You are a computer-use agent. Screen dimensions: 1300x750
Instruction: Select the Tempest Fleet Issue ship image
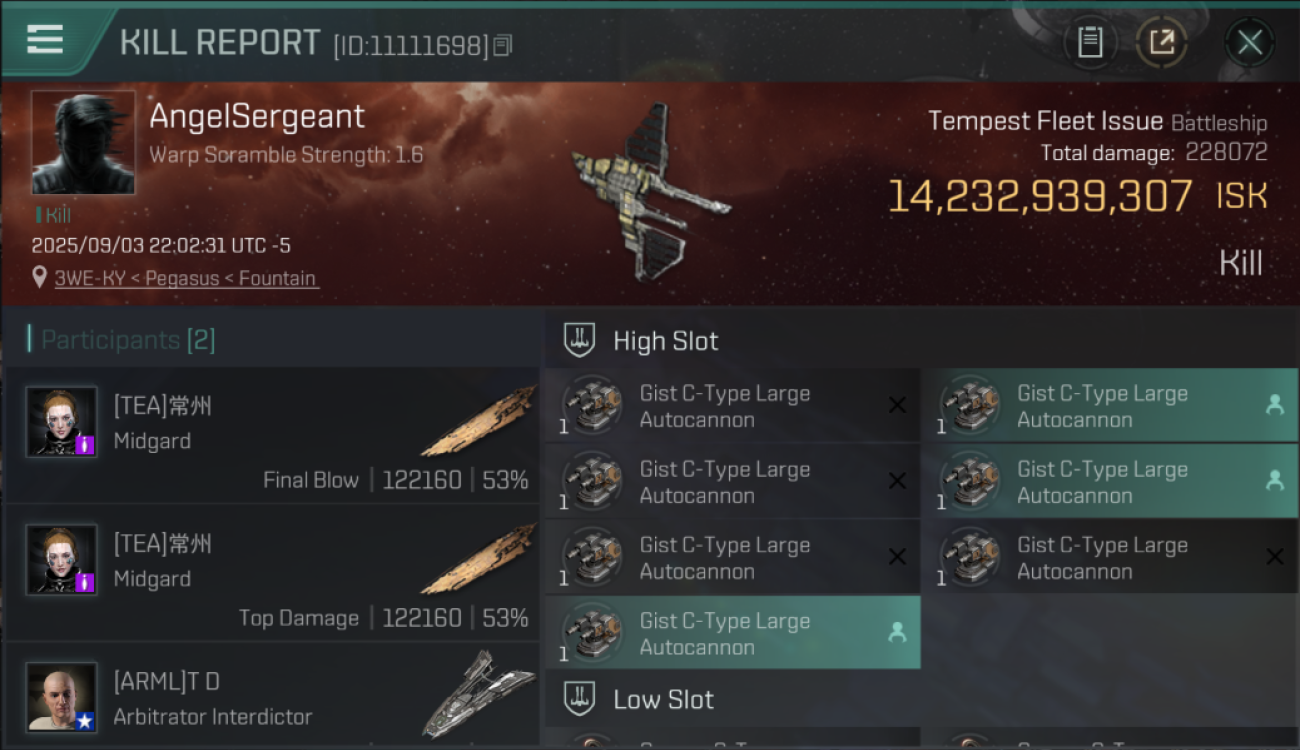(x=650, y=191)
